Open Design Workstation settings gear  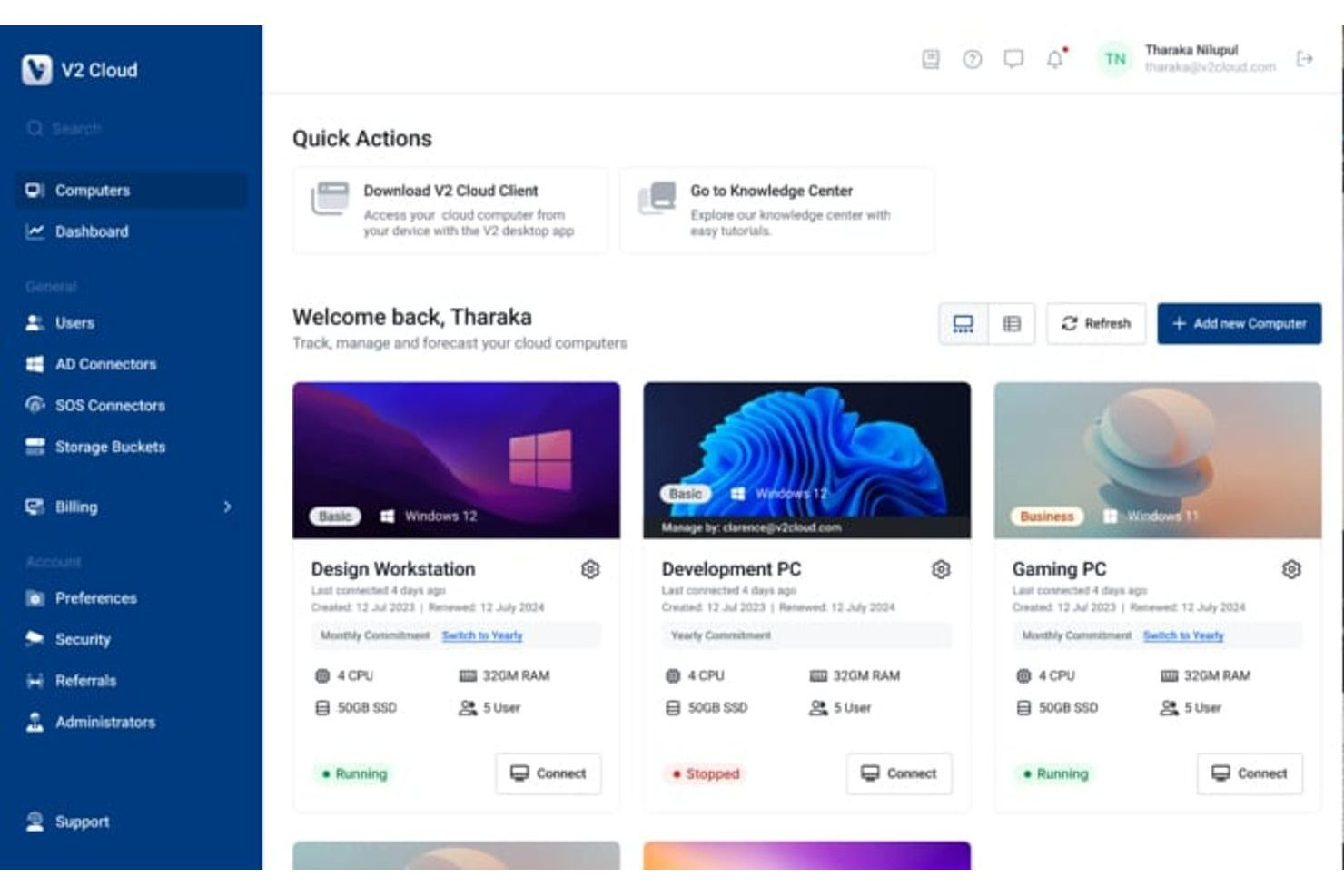click(x=591, y=570)
